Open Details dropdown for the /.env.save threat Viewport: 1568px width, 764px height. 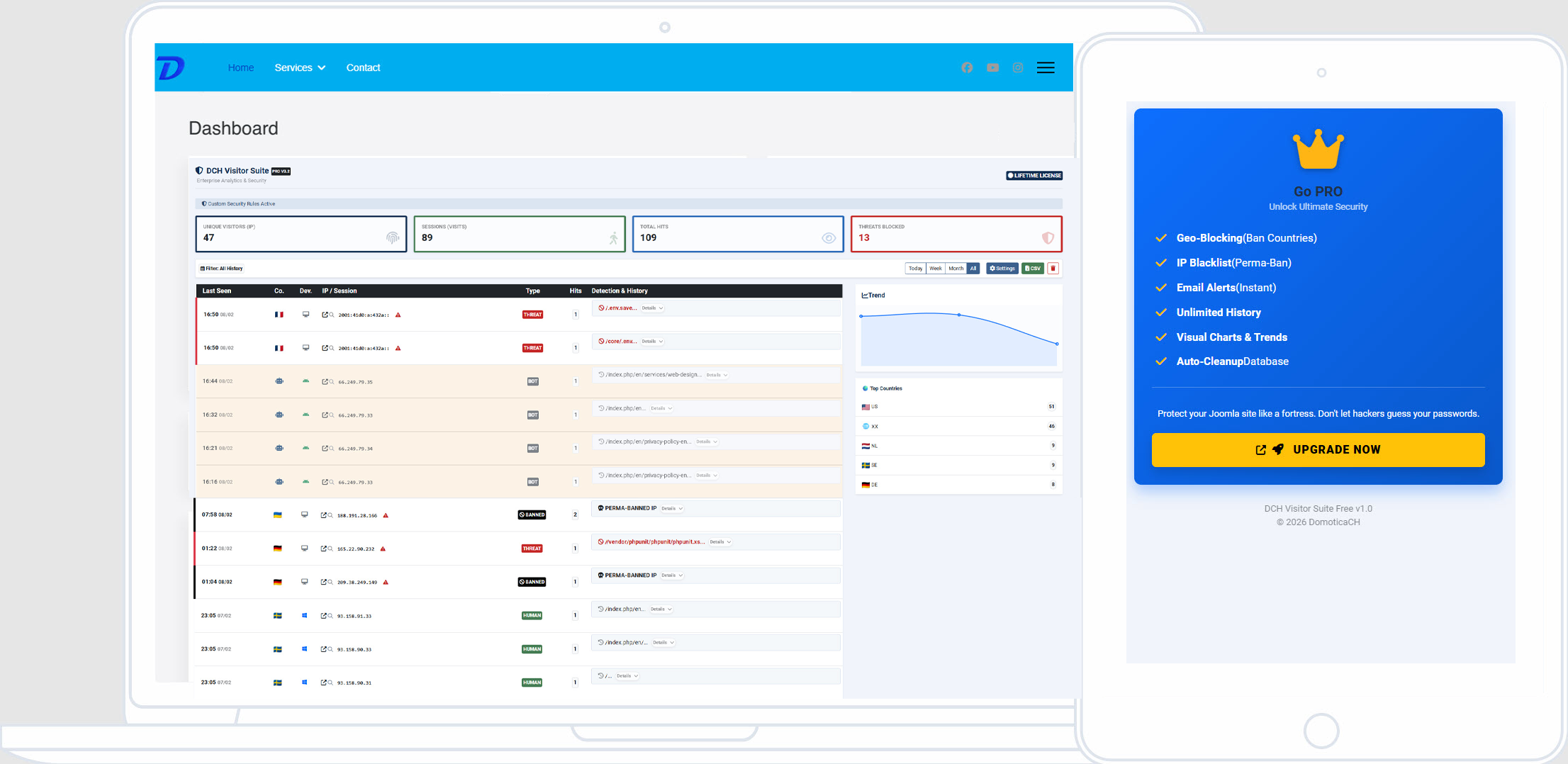[x=652, y=308]
